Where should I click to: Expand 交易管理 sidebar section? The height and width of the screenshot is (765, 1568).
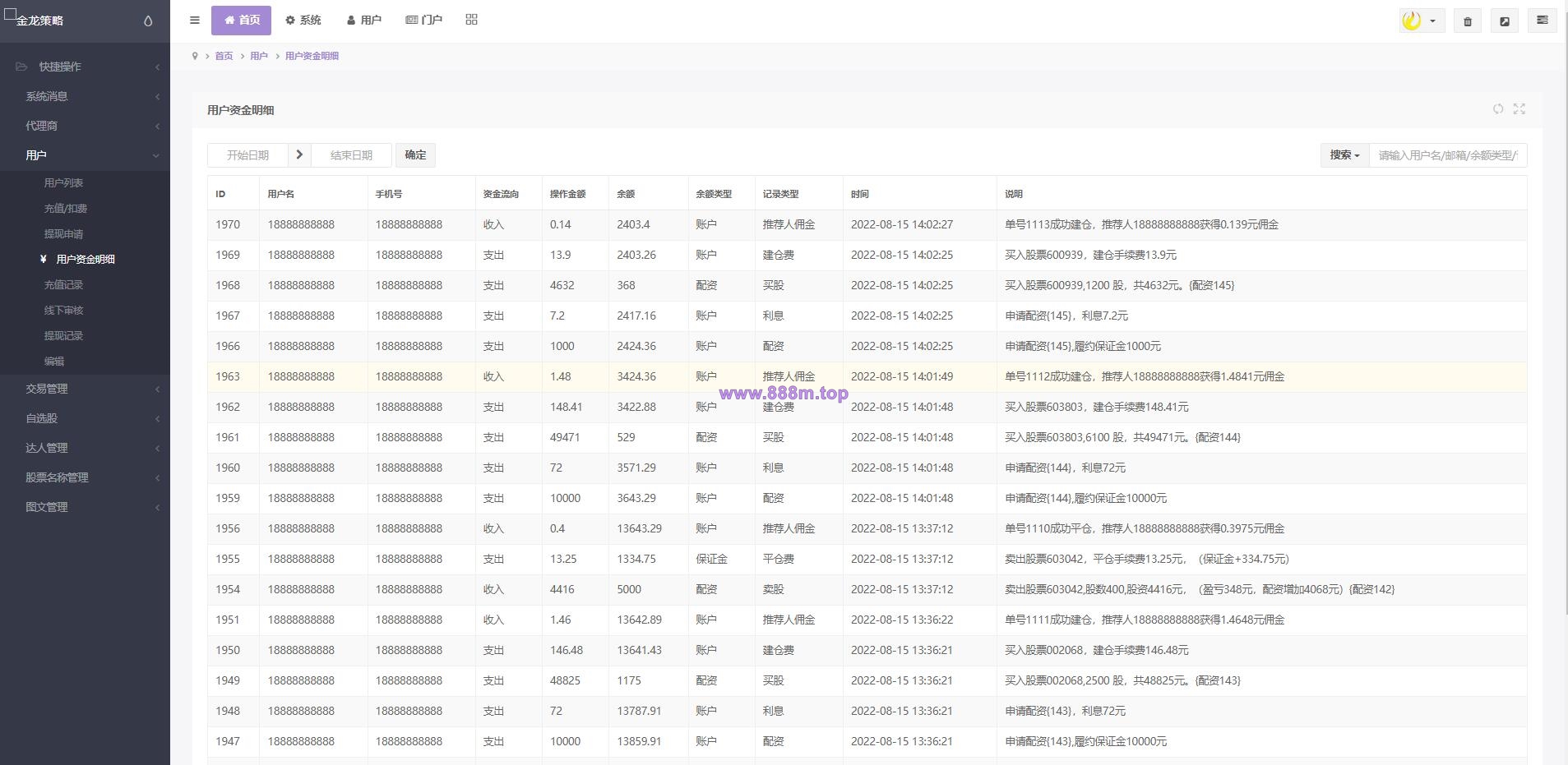tap(85, 389)
